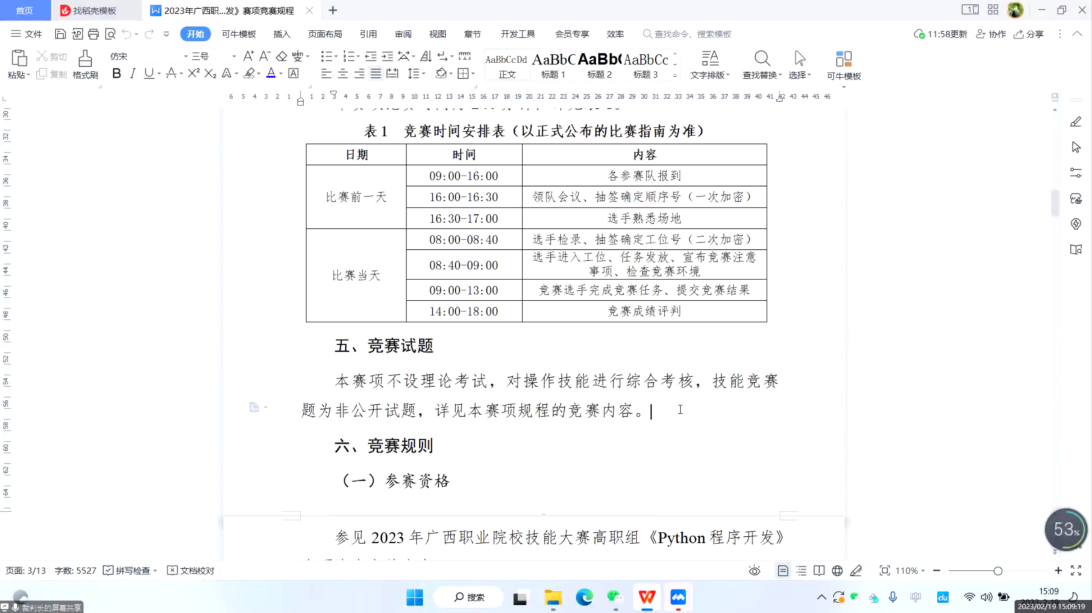Viewport: 1092px width, 613px height.
Task: Open the settings sliders icon in right sidebar
Action: pyautogui.click(x=1076, y=172)
